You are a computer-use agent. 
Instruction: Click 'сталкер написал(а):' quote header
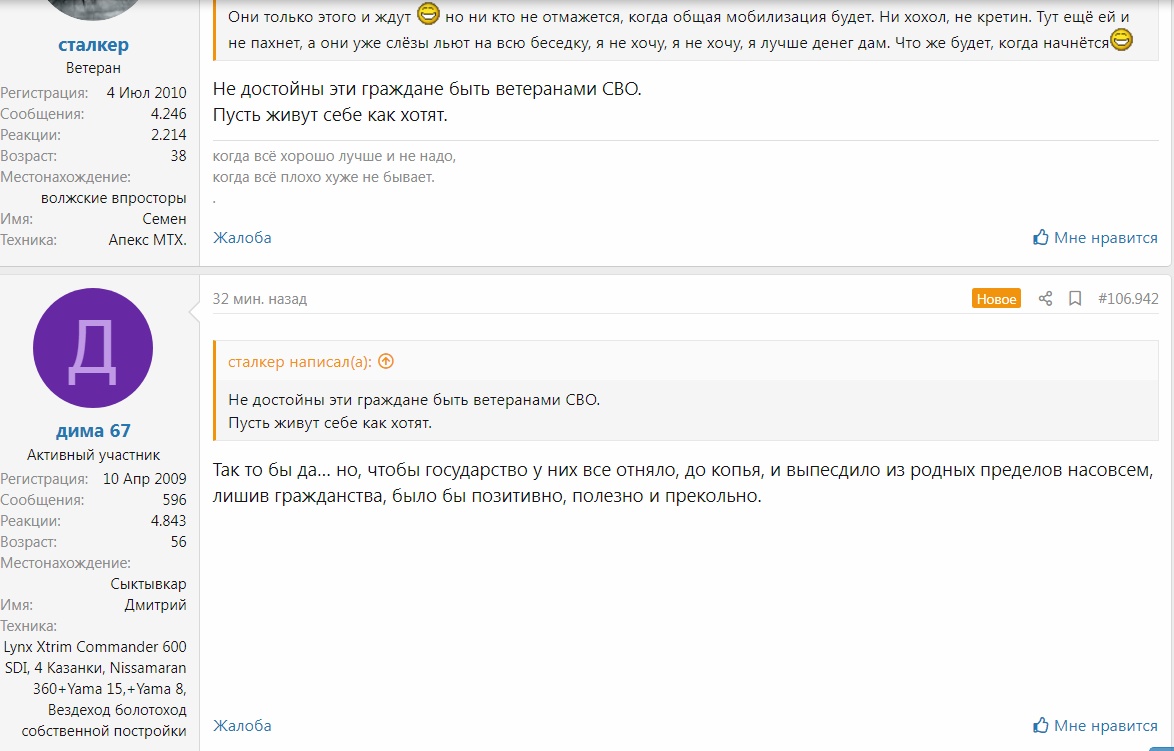(299, 362)
